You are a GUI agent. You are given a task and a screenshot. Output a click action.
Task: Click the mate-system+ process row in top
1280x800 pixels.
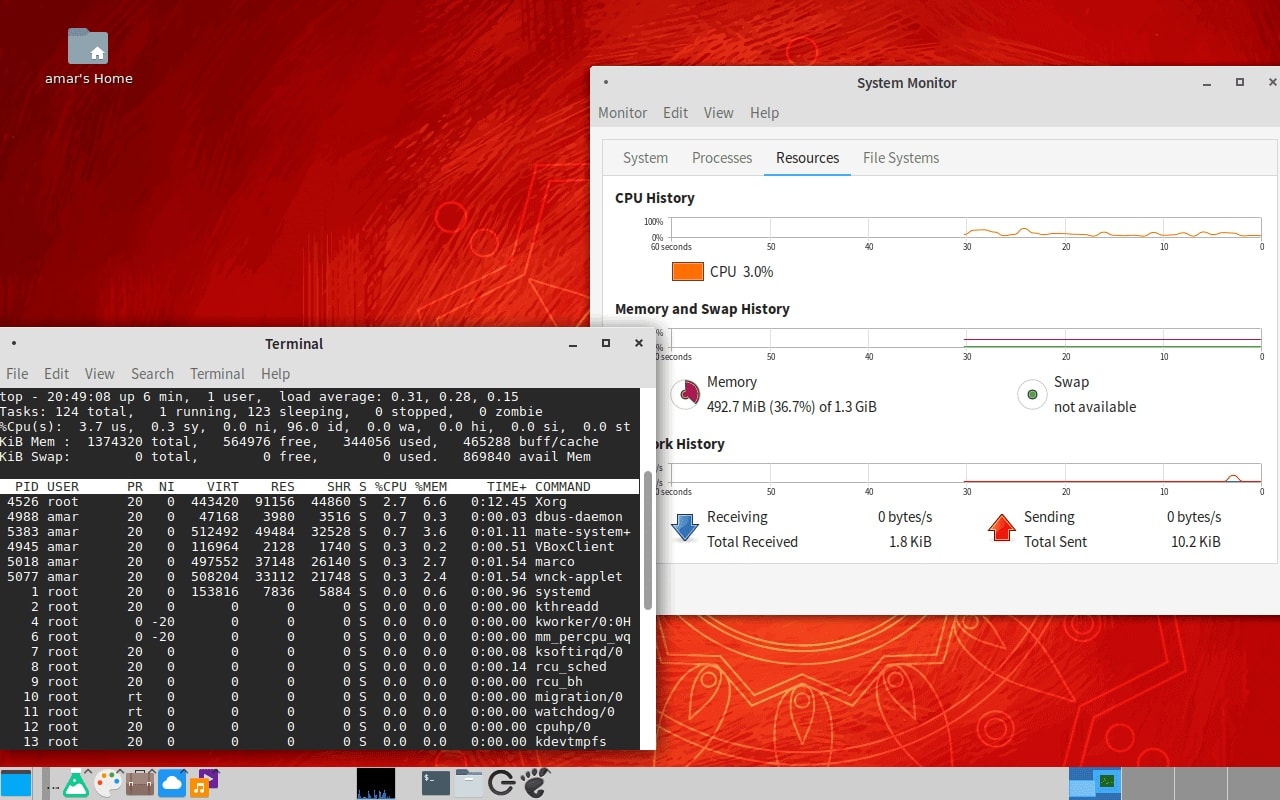[320, 532]
